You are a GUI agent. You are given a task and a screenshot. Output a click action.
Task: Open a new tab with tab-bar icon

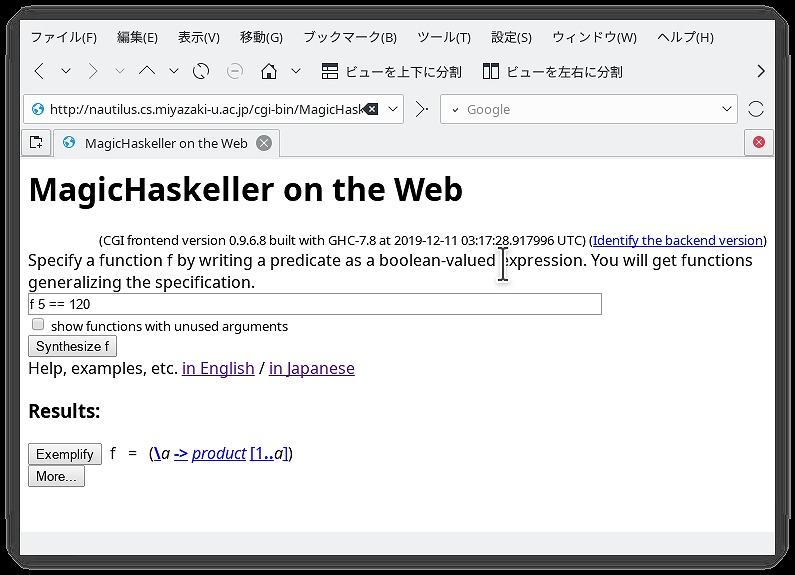[x=36, y=143]
